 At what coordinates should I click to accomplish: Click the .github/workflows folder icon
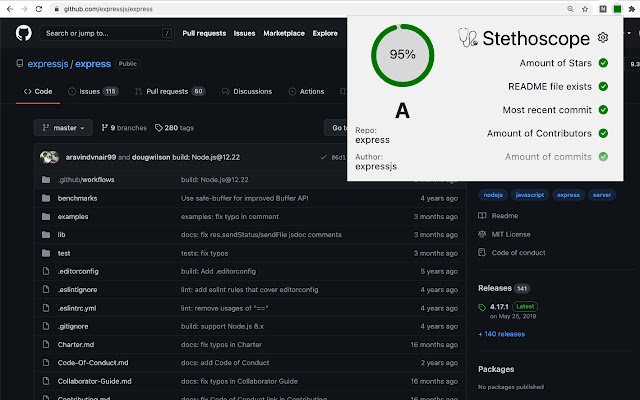(46, 180)
